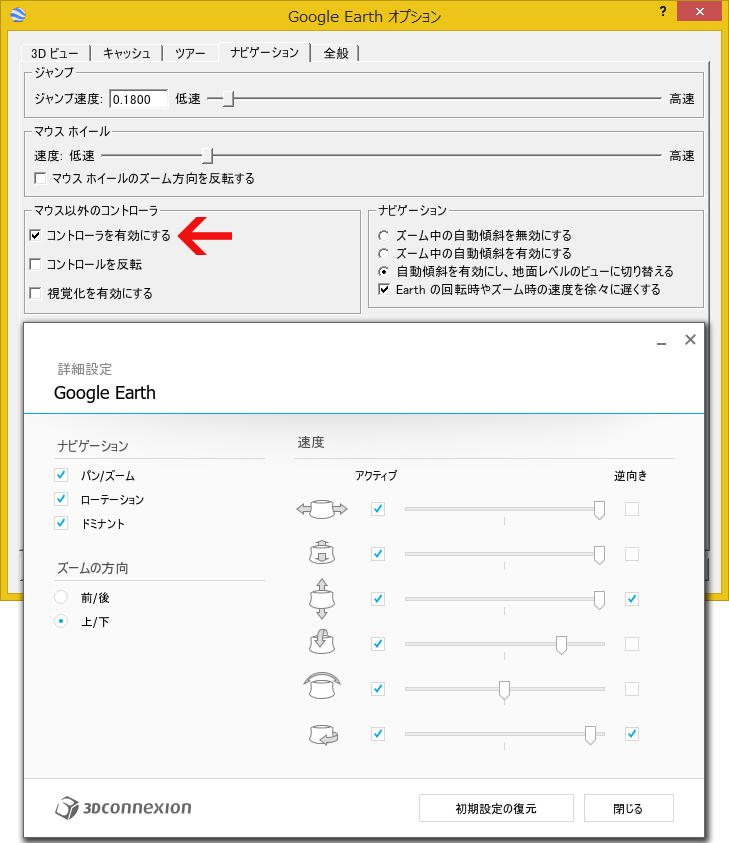Toggle 逆向き for spin rotation axis
The height and width of the screenshot is (843, 729).
coord(632,733)
